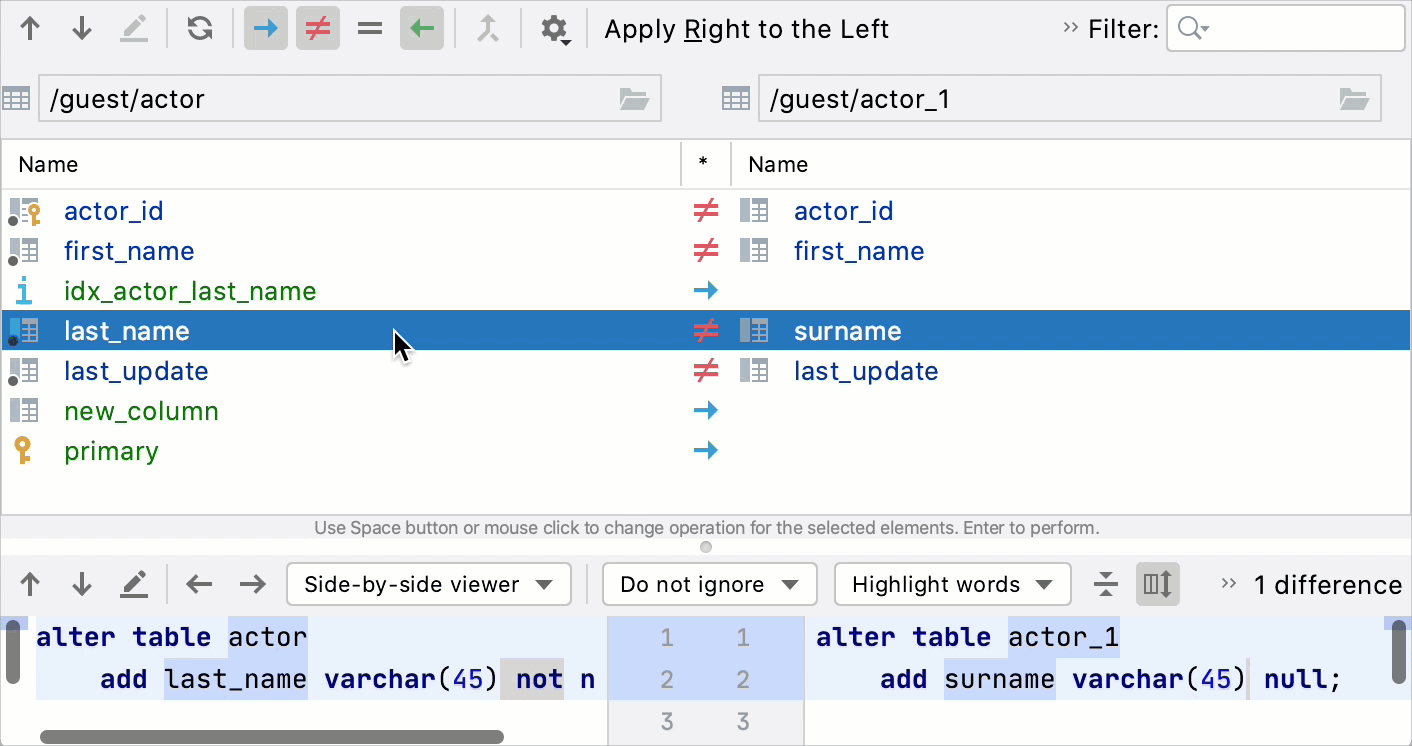Image resolution: width=1412 pixels, height=746 pixels.
Task: Click the horizontal scrollbar of the diff viewer
Action: (270, 736)
